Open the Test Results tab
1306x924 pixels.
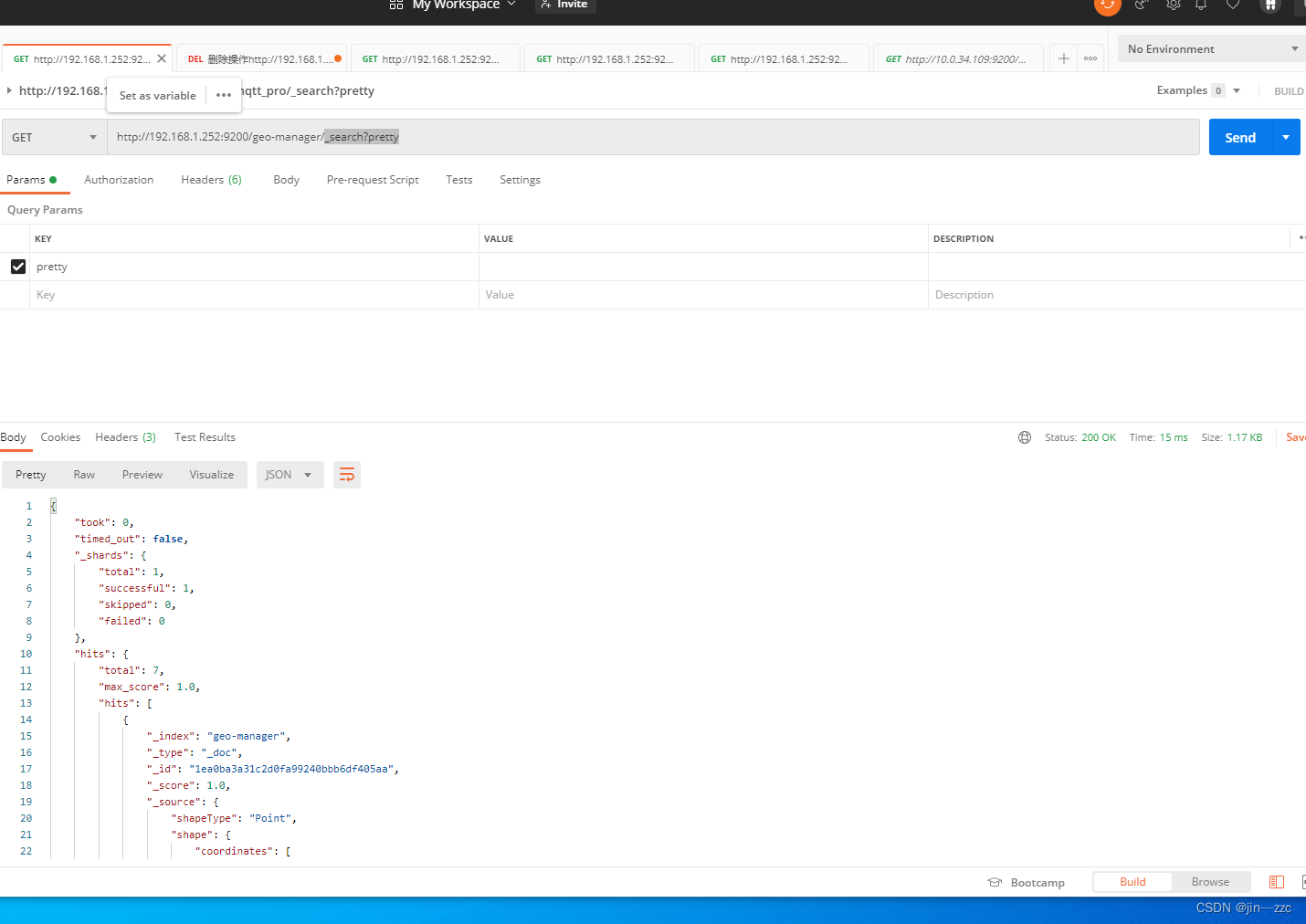[x=205, y=437]
